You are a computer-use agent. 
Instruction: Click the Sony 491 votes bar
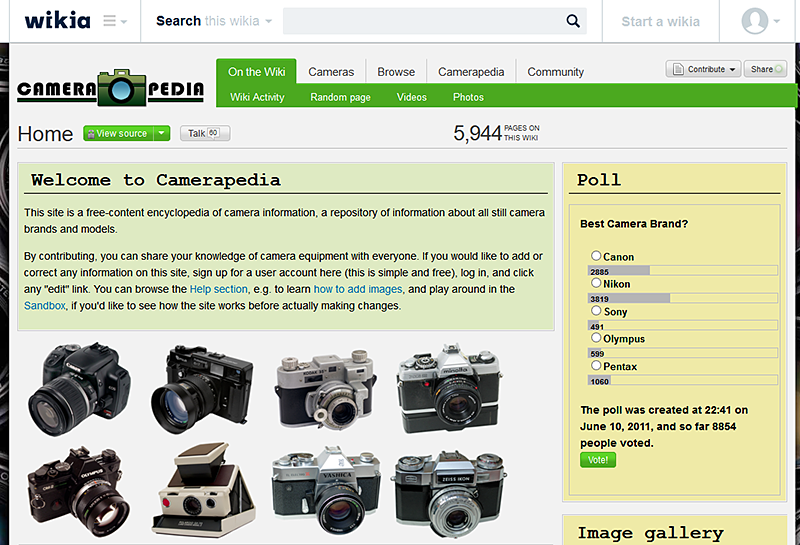[x=683, y=326]
